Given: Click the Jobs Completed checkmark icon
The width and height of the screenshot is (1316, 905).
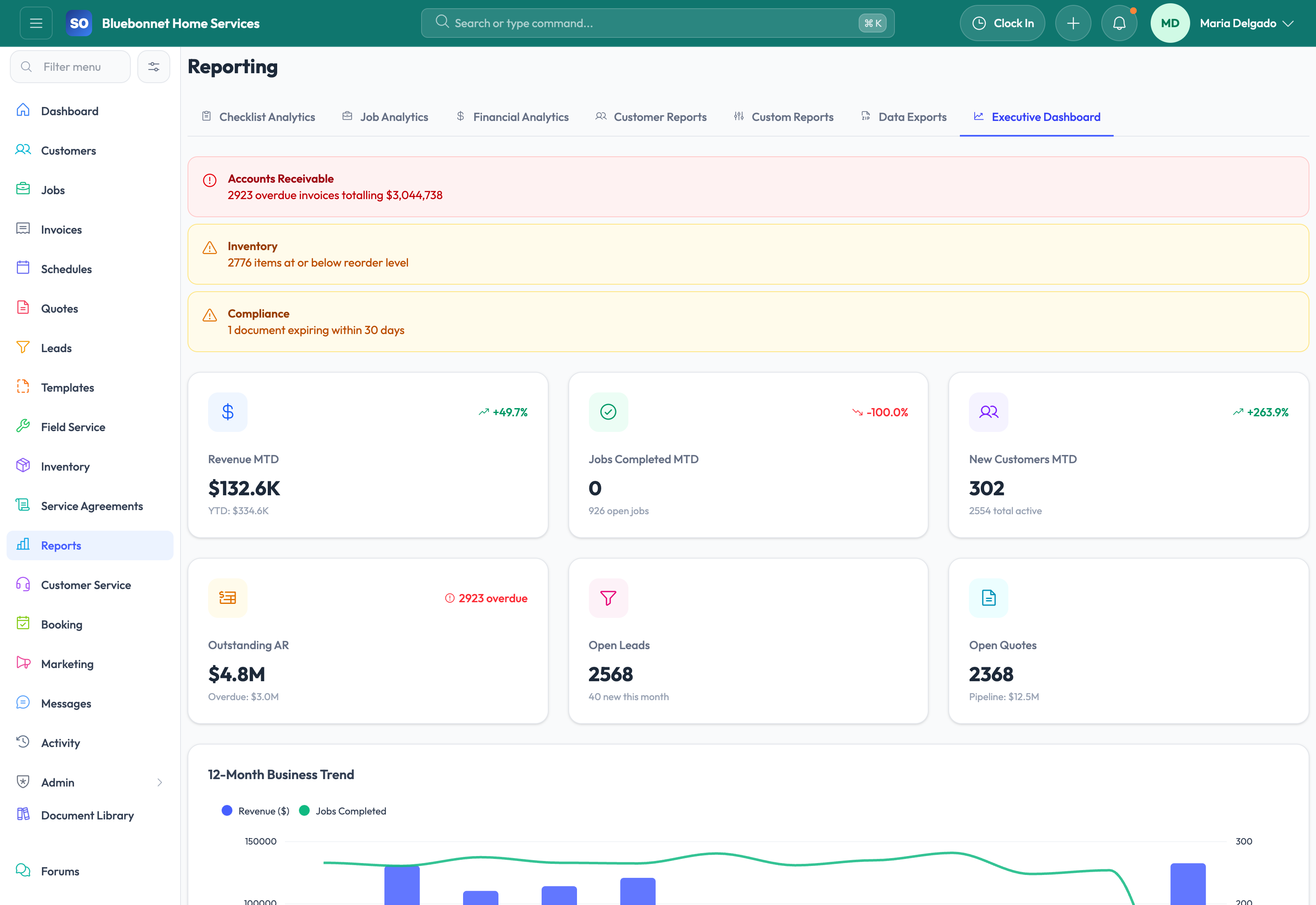Looking at the screenshot, I should click(608, 412).
